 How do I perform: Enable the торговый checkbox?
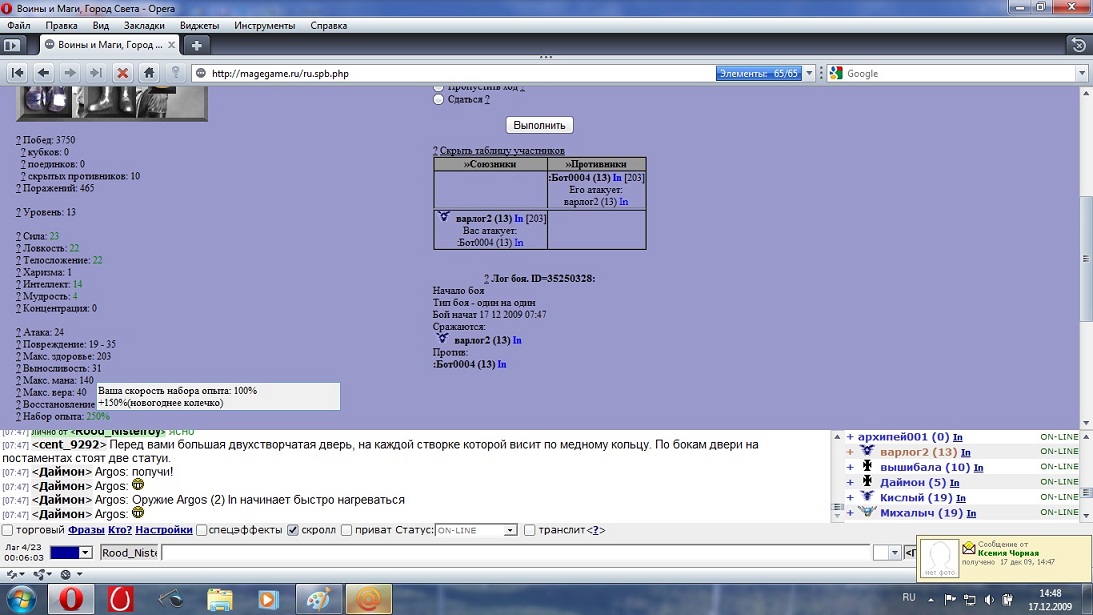[8, 530]
